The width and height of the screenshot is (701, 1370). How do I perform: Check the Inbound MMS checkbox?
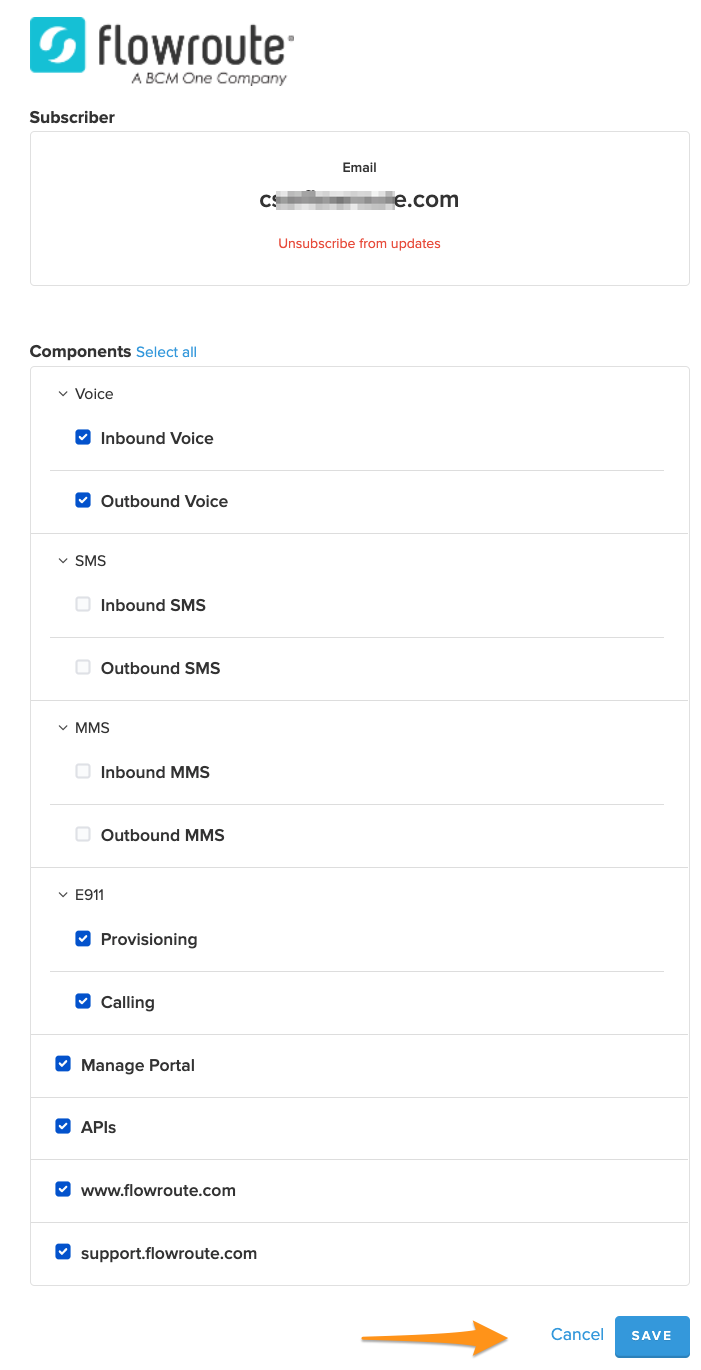click(83, 771)
